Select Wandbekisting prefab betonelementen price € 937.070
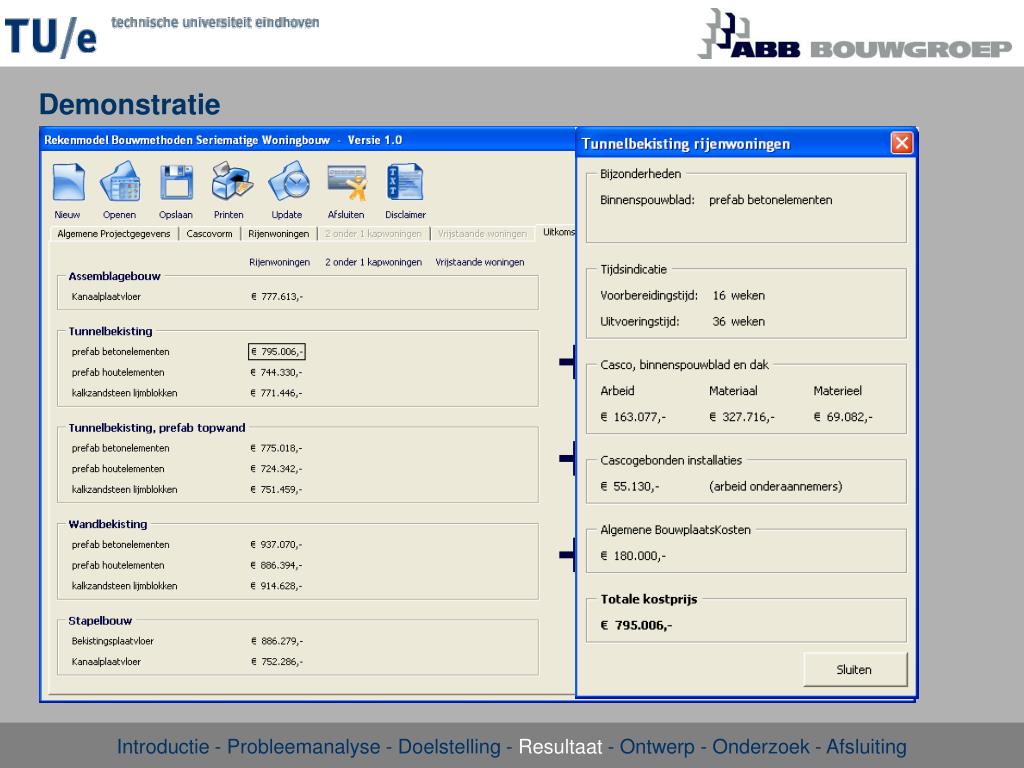Image resolution: width=1024 pixels, height=768 pixels. [277, 545]
